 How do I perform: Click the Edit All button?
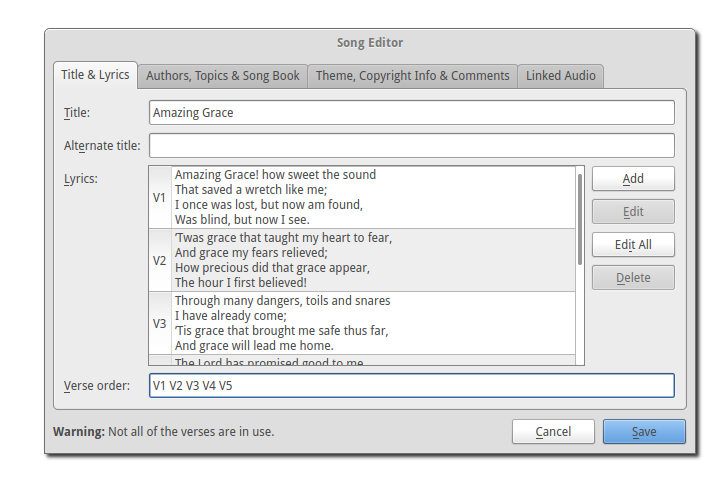click(633, 245)
